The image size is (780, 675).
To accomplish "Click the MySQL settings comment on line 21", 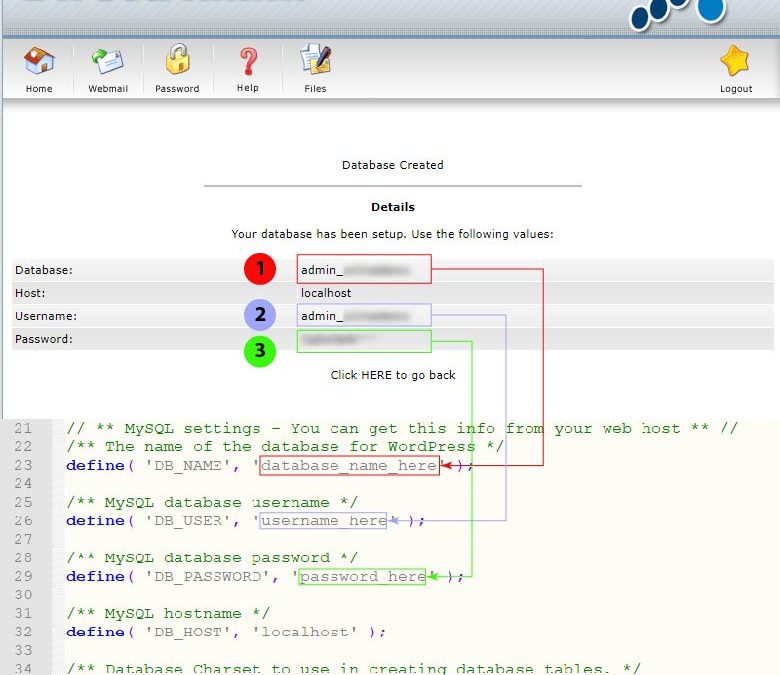I will pos(402,428).
